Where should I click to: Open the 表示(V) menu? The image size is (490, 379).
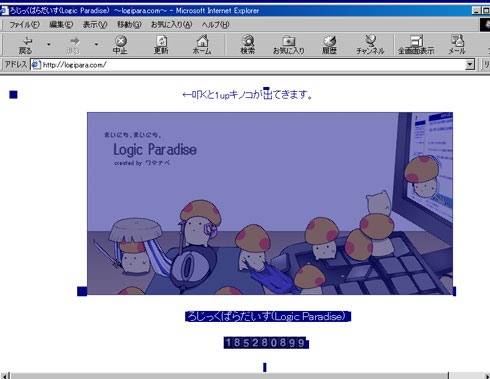pos(95,25)
